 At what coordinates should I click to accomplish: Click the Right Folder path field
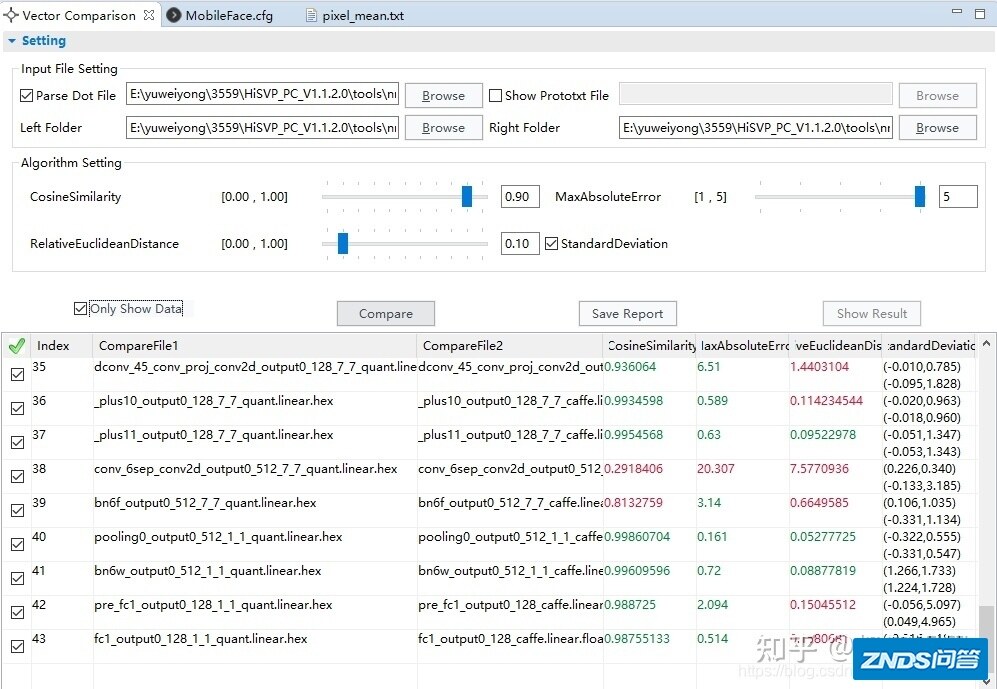click(x=755, y=127)
